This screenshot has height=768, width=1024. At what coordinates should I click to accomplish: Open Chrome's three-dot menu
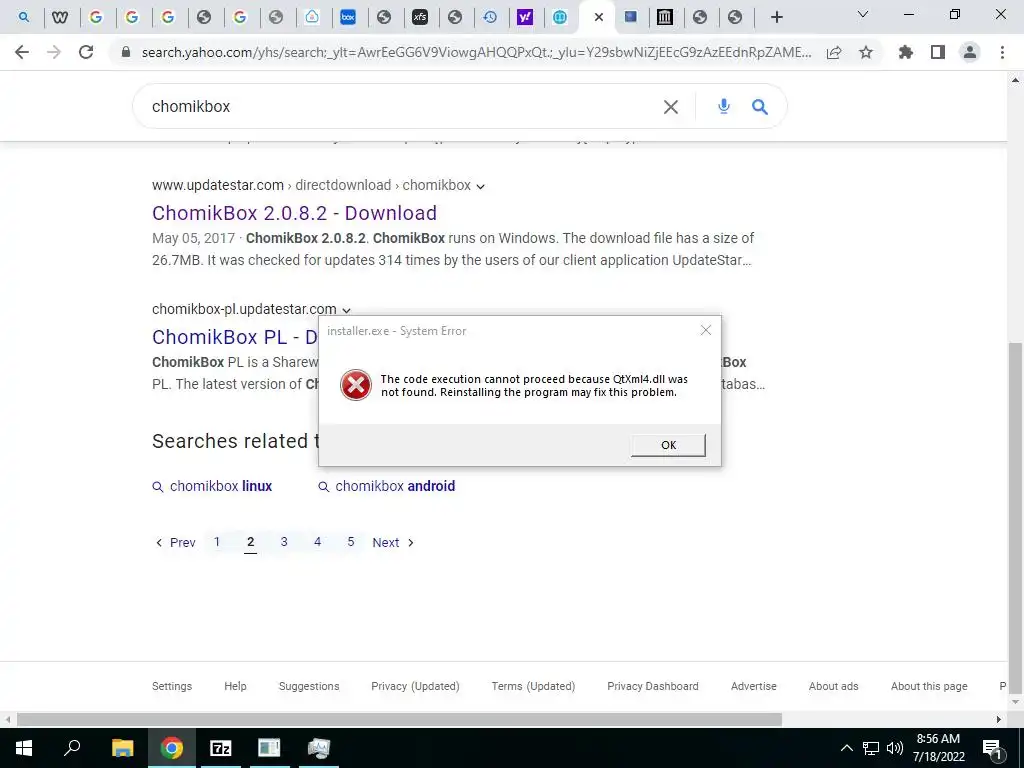(1002, 52)
